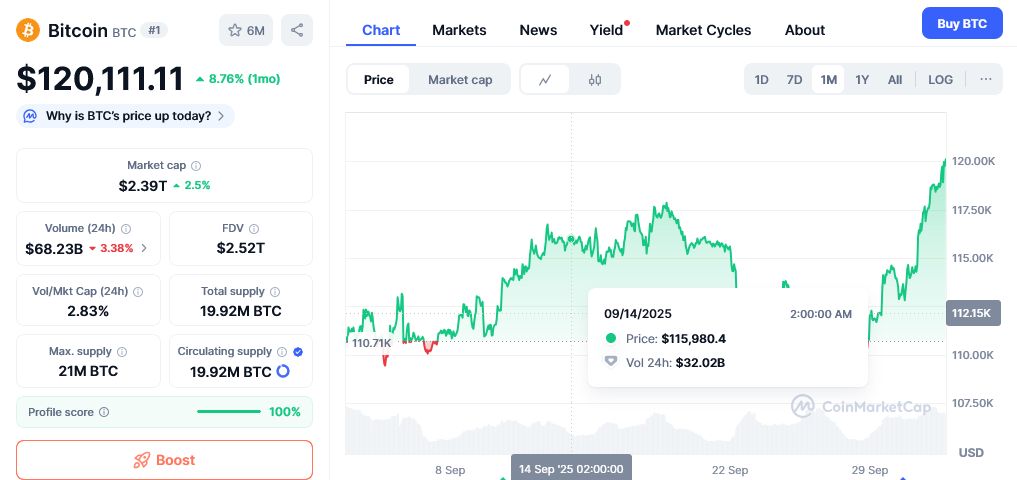Viewport: 1017px width, 480px height.
Task: Click circulating supply verified badge icon
Action: point(298,352)
